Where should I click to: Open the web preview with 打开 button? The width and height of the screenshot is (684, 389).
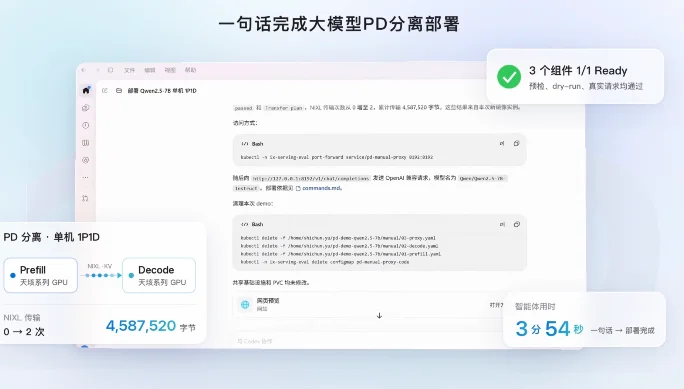tap(496, 305)
